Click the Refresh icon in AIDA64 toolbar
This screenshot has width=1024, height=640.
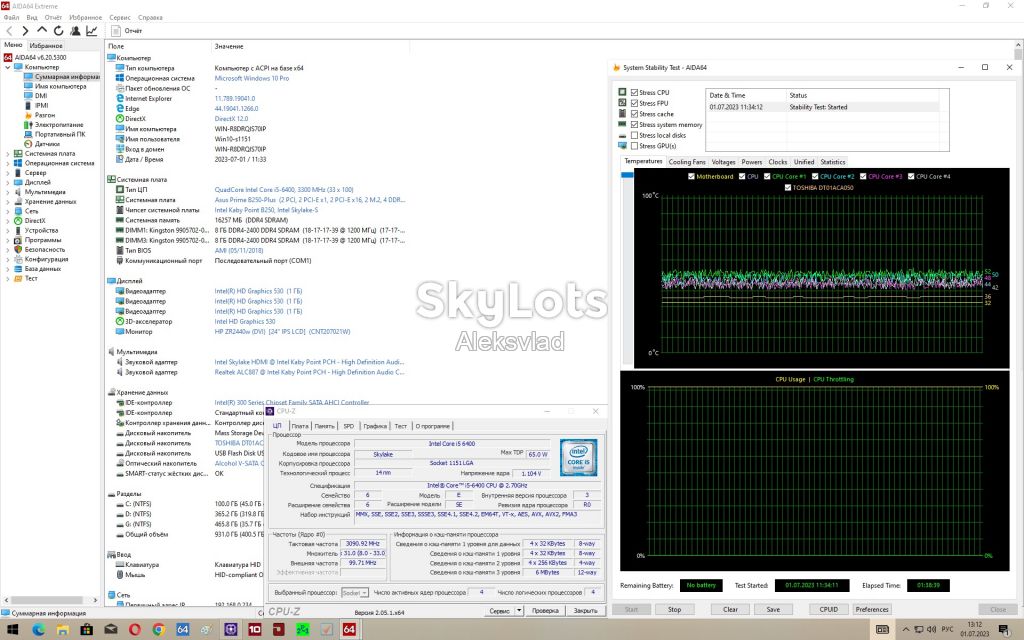point(58,31)
